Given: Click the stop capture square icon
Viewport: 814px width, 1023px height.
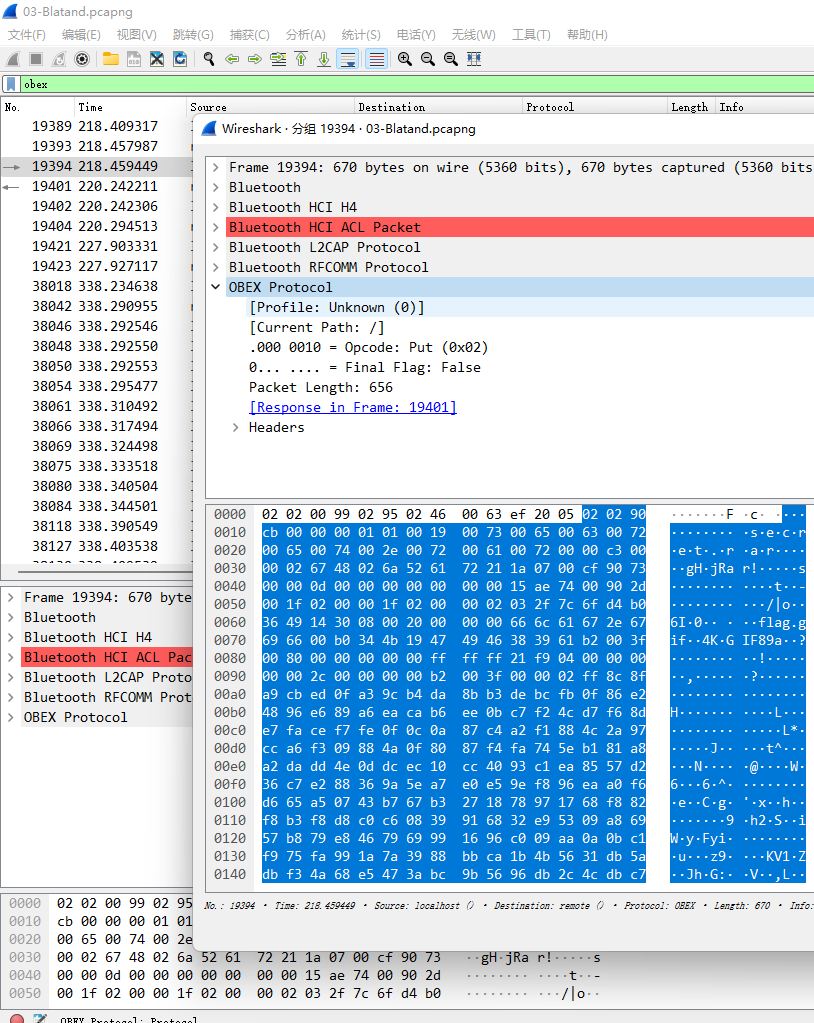Looking at the screenshot, I should pyautogui.click(x=36, y=59).
